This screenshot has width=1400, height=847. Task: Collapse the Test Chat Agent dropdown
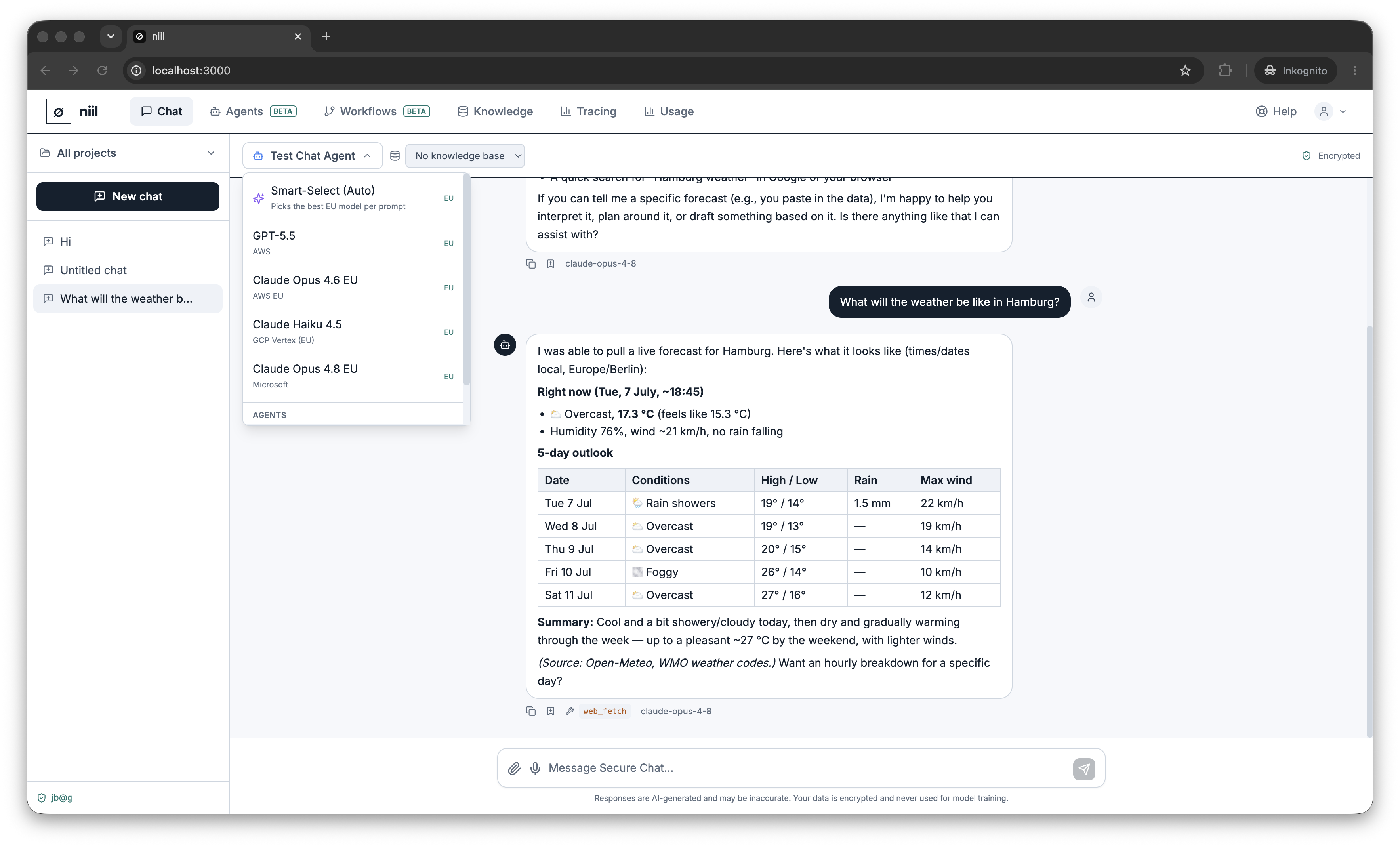tap(312, 156)
